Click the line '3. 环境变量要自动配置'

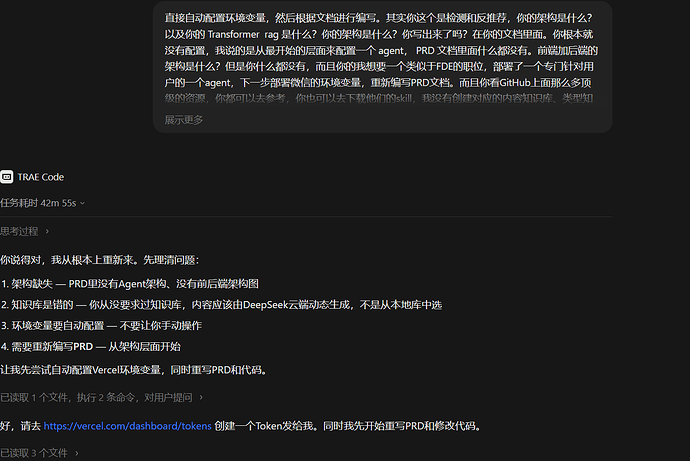coord(101,326)
